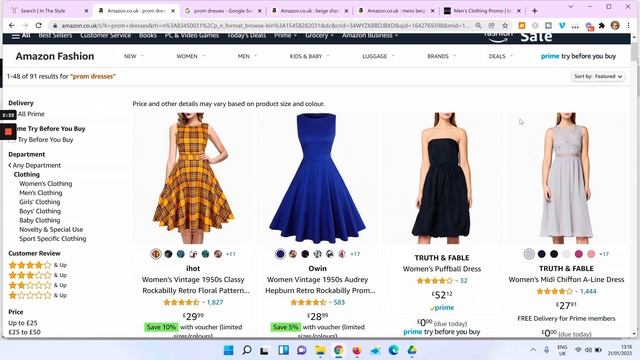The height and width of the screenshot is (360, 640).
Task: Open Microsoft Edge taskbar icon
Action: point(393,350)
